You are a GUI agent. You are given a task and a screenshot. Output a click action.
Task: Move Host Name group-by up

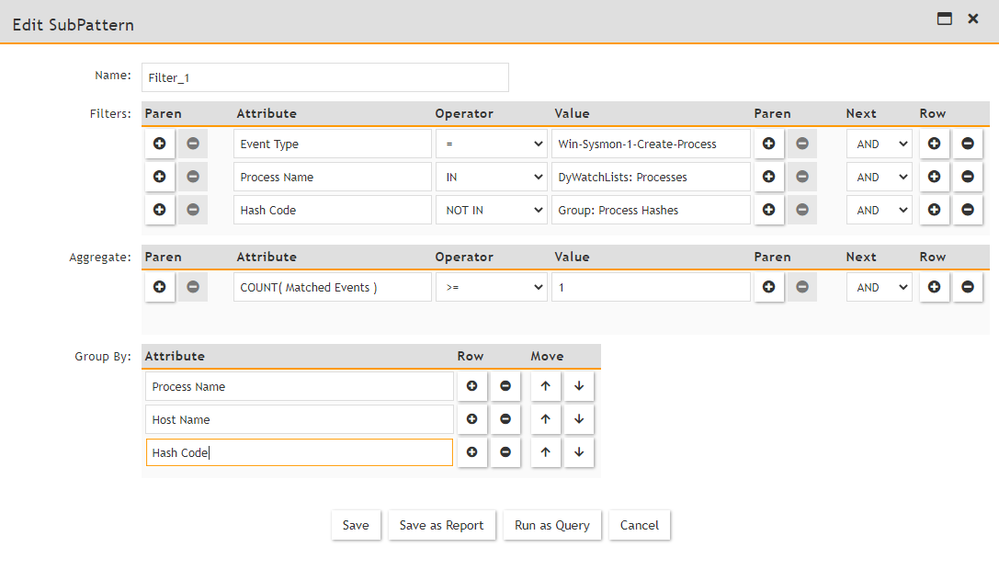click(x=545, y=420)
